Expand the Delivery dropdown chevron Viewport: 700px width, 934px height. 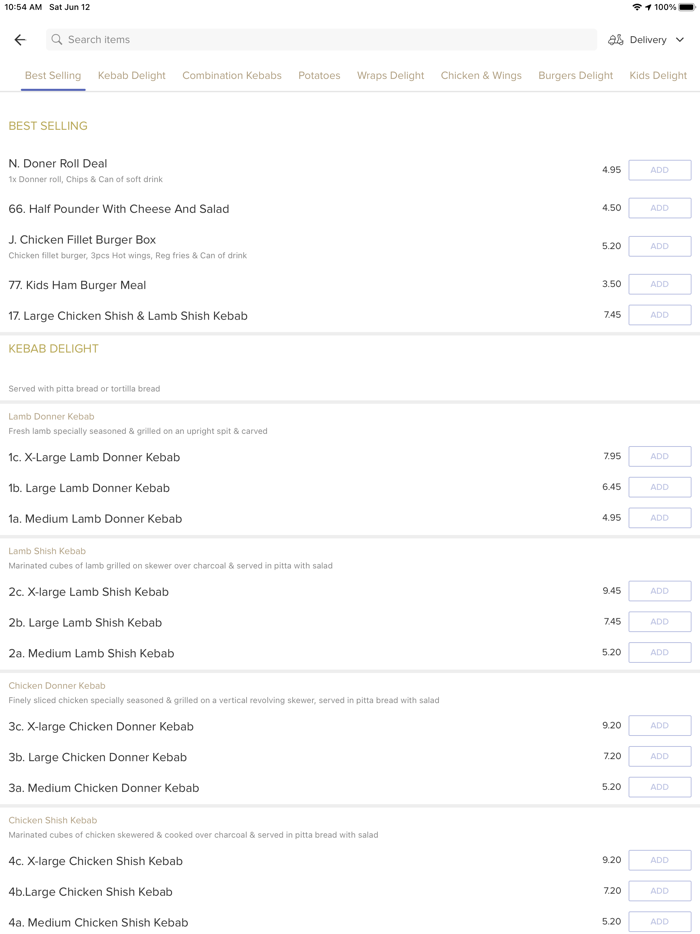(x=680, y=40)
